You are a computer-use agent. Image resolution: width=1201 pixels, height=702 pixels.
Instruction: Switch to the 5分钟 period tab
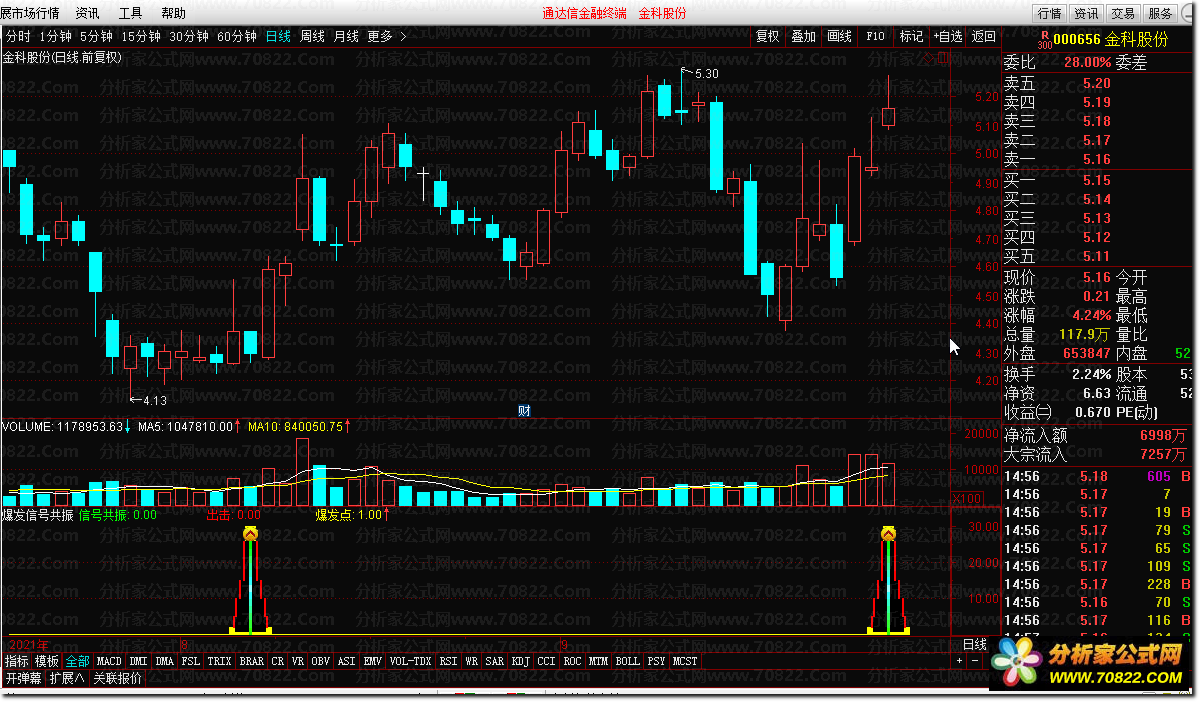pyautogui.click(x=97, y=36)
